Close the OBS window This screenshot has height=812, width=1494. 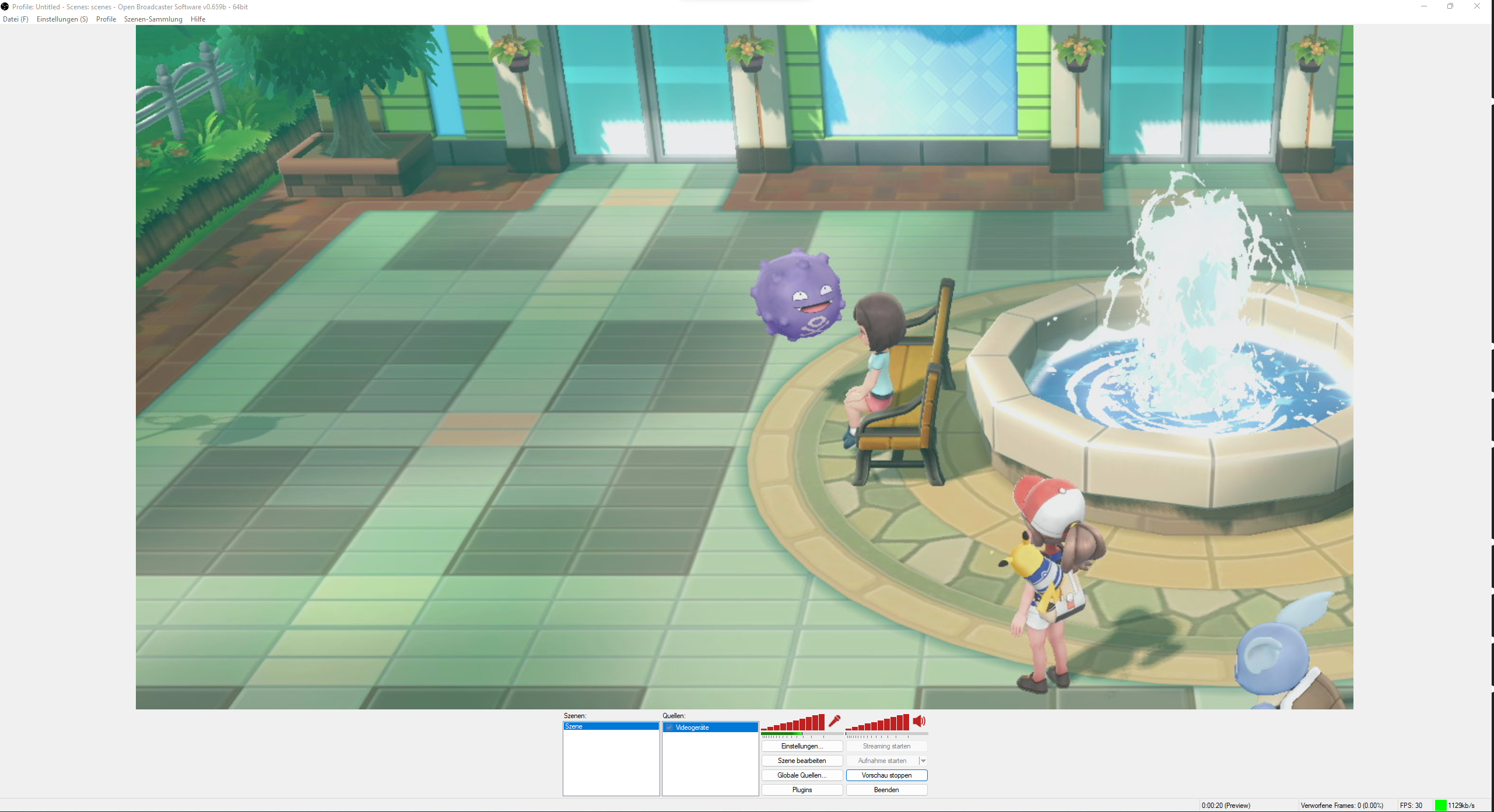tap(1477, 6)
